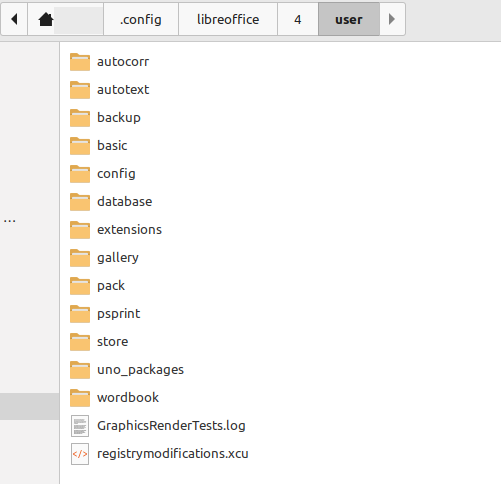
Task: Select the registrymodifications.xcu XML file icon
Action: coord(80,454)
